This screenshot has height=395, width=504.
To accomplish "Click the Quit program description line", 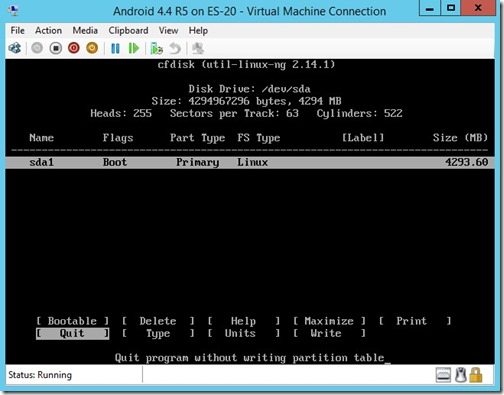I will pos(249,358).
